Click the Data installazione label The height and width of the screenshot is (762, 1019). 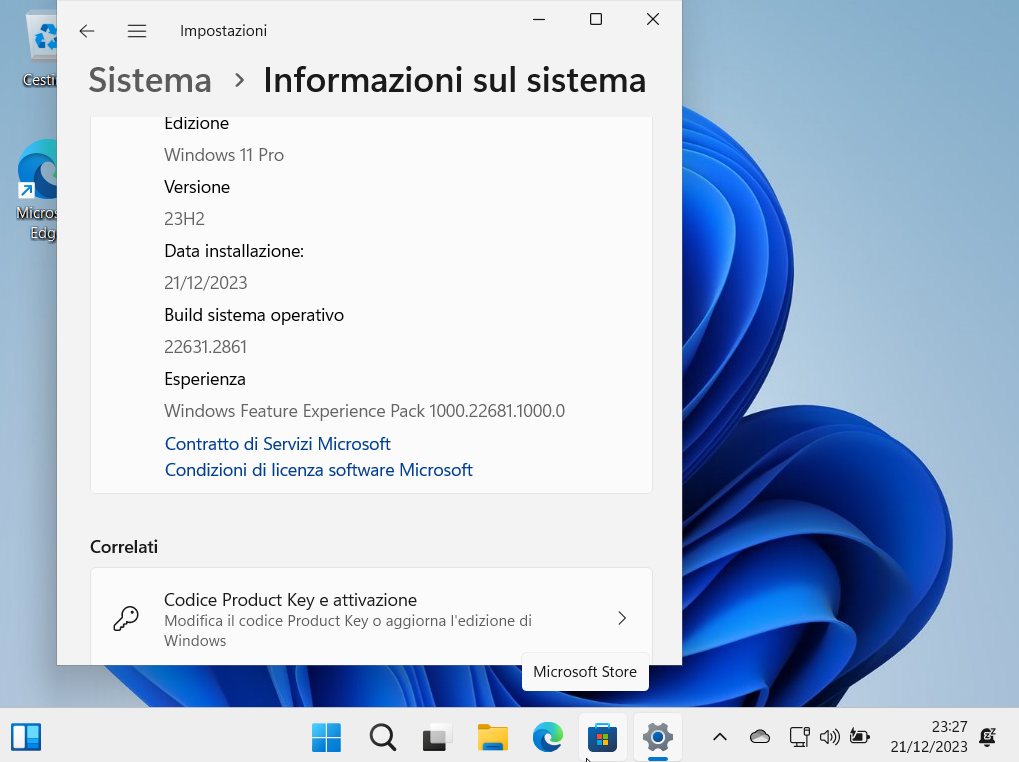click(234, 251)
